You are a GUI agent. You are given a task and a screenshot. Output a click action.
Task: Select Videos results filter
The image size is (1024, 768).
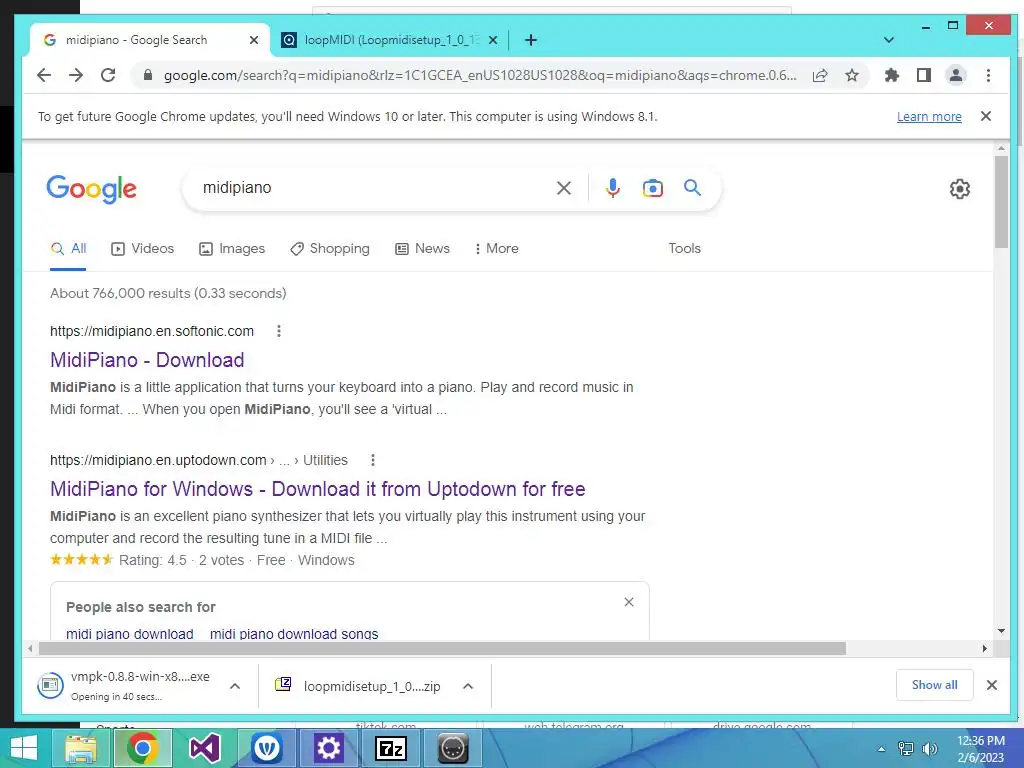pos(142,248)
